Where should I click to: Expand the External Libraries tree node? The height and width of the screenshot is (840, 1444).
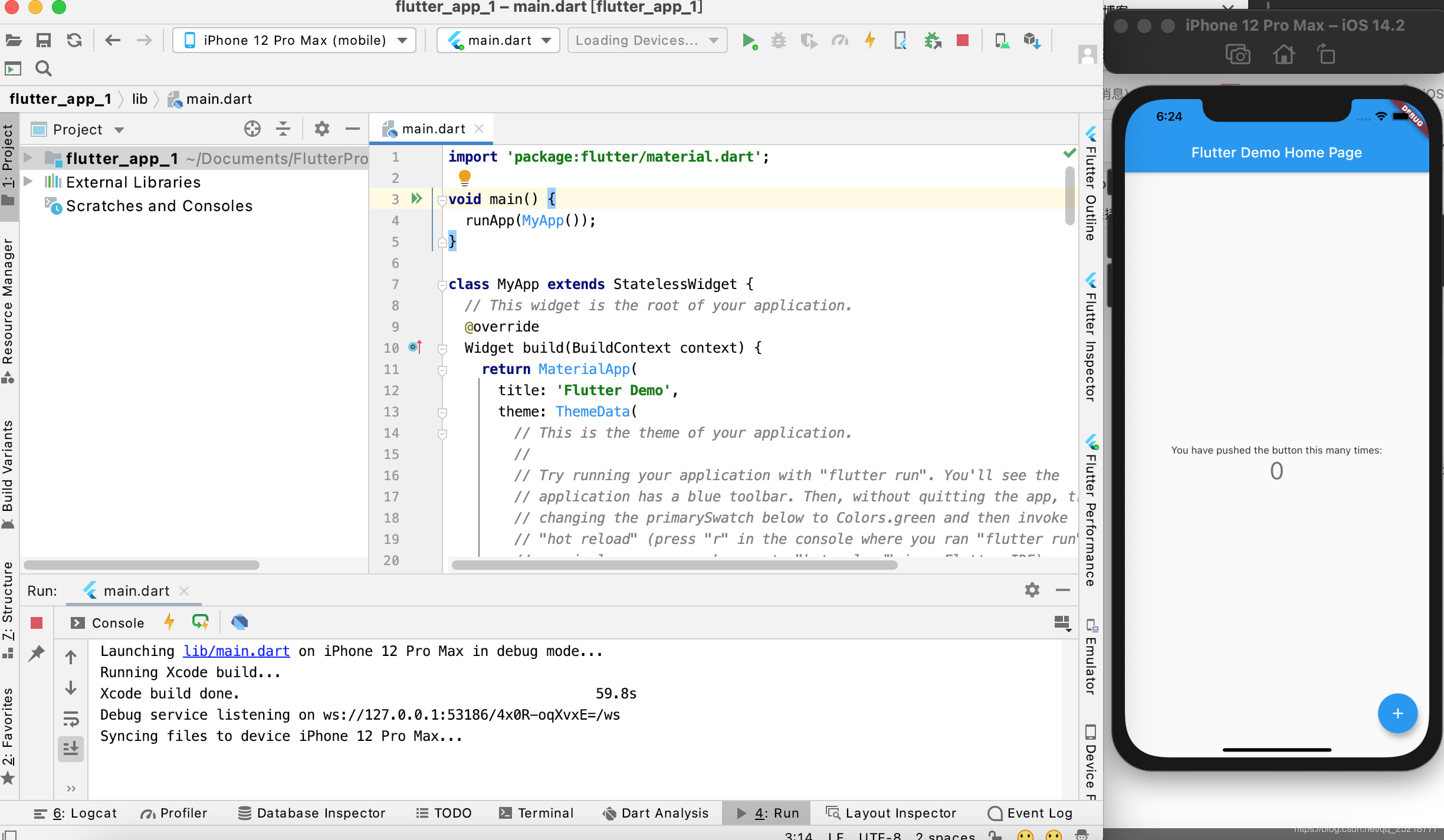(x=27, y=181)
